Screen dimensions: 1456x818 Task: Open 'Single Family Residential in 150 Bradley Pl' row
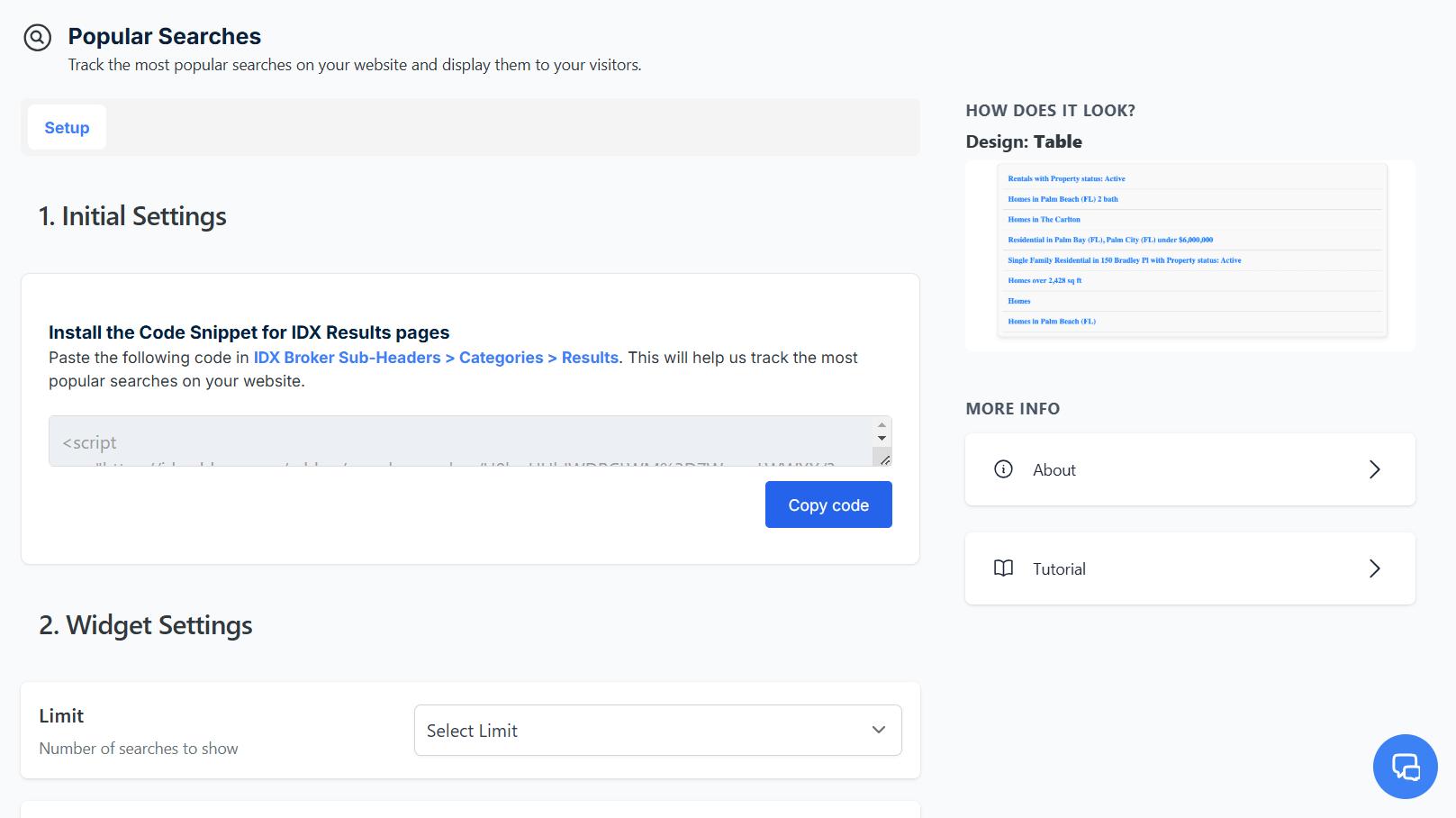click(1124, 260)
